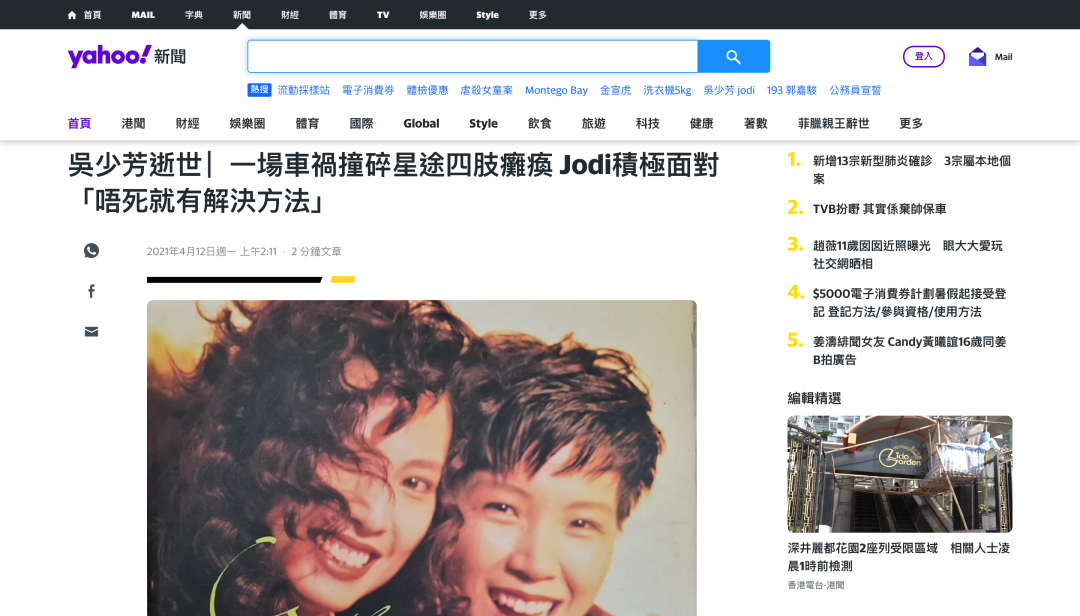Viewport: 1080px width, 616px height.
Task: Click into the search input field
Action: [x=472, y=57]
